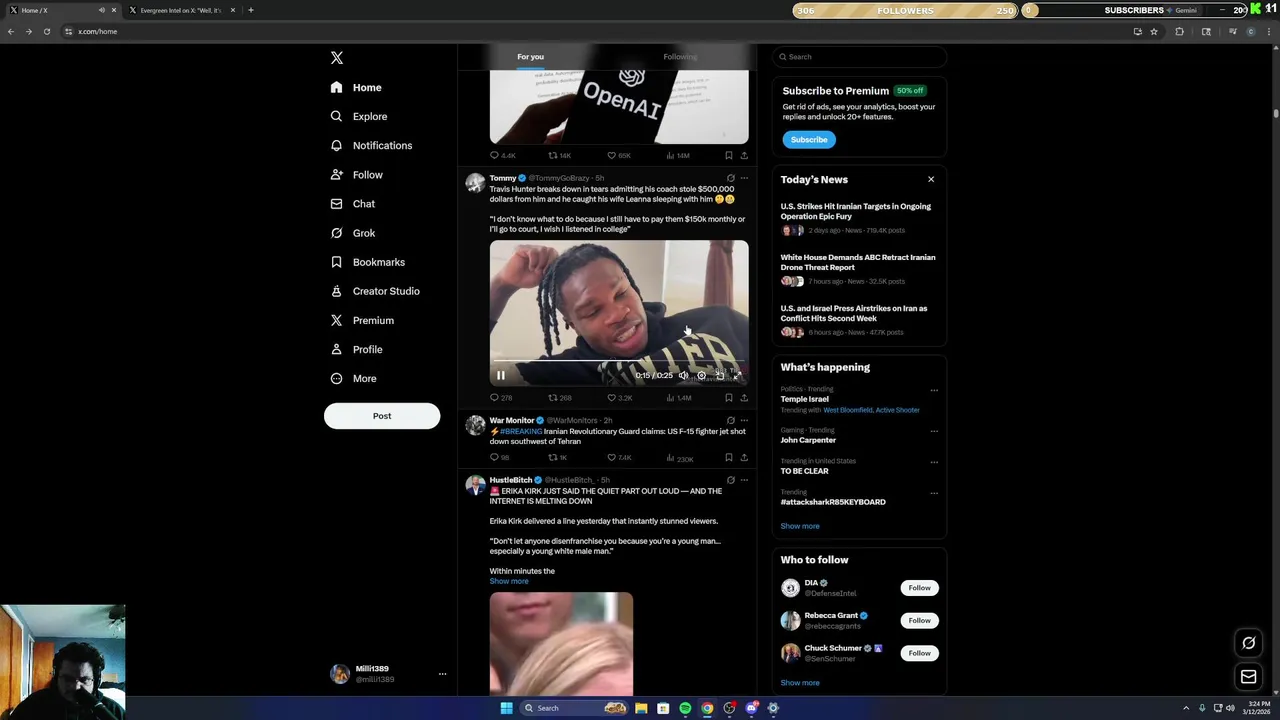This screenshot has height=720, width=1280.
Task: Share Tommy's post
Action: coord(744,398)
